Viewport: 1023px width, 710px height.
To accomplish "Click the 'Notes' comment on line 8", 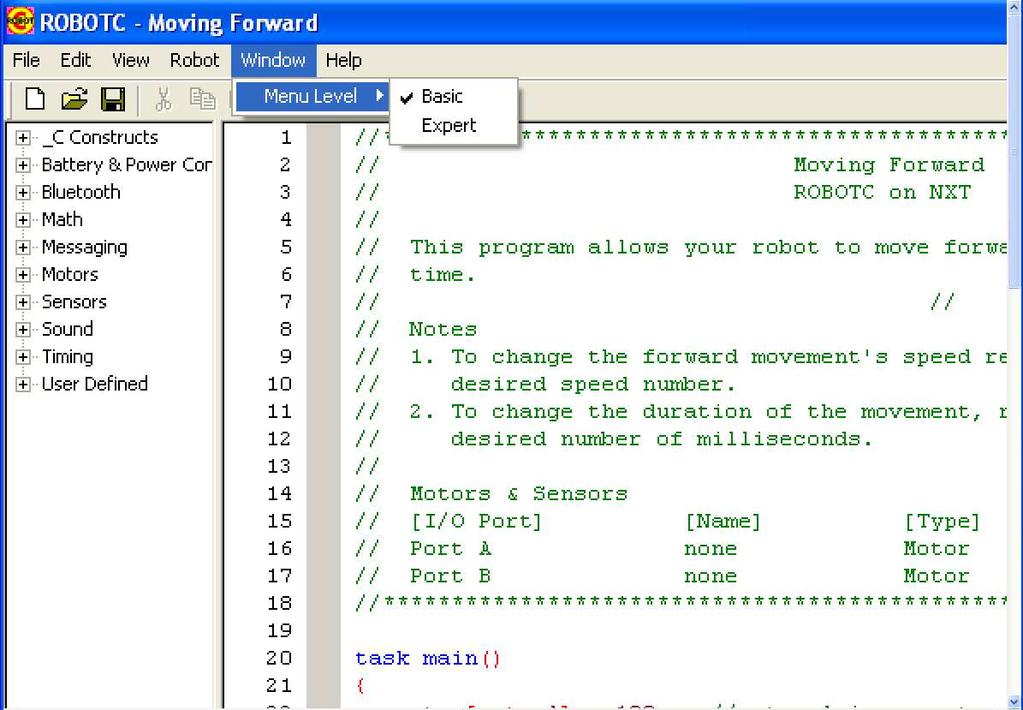I will click(443, 329).
